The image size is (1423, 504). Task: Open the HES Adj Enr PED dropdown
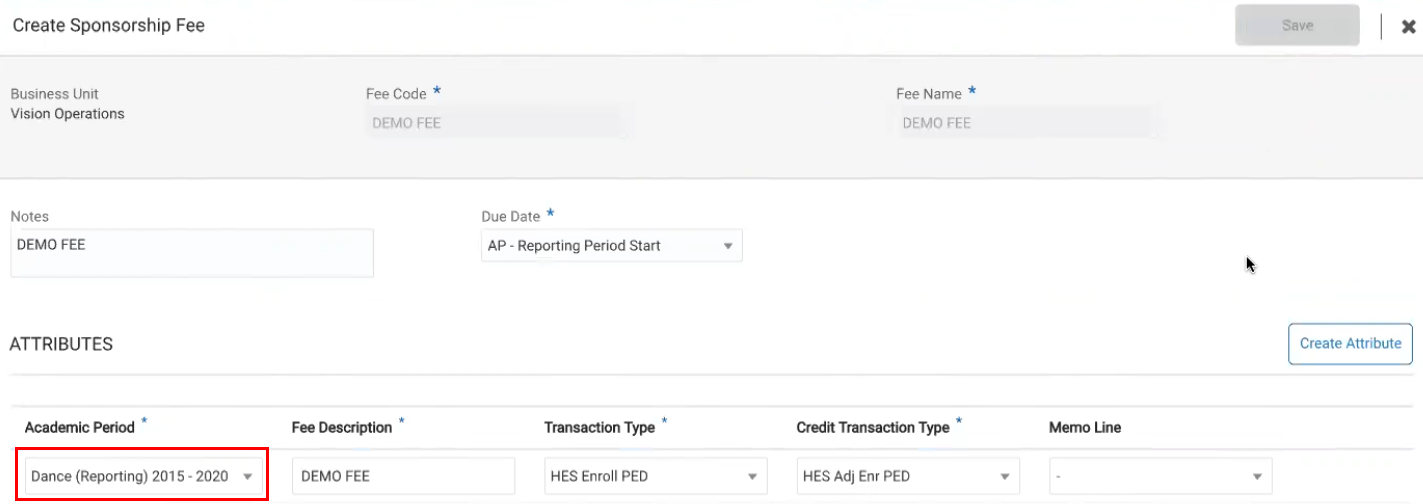coord(907,476)
